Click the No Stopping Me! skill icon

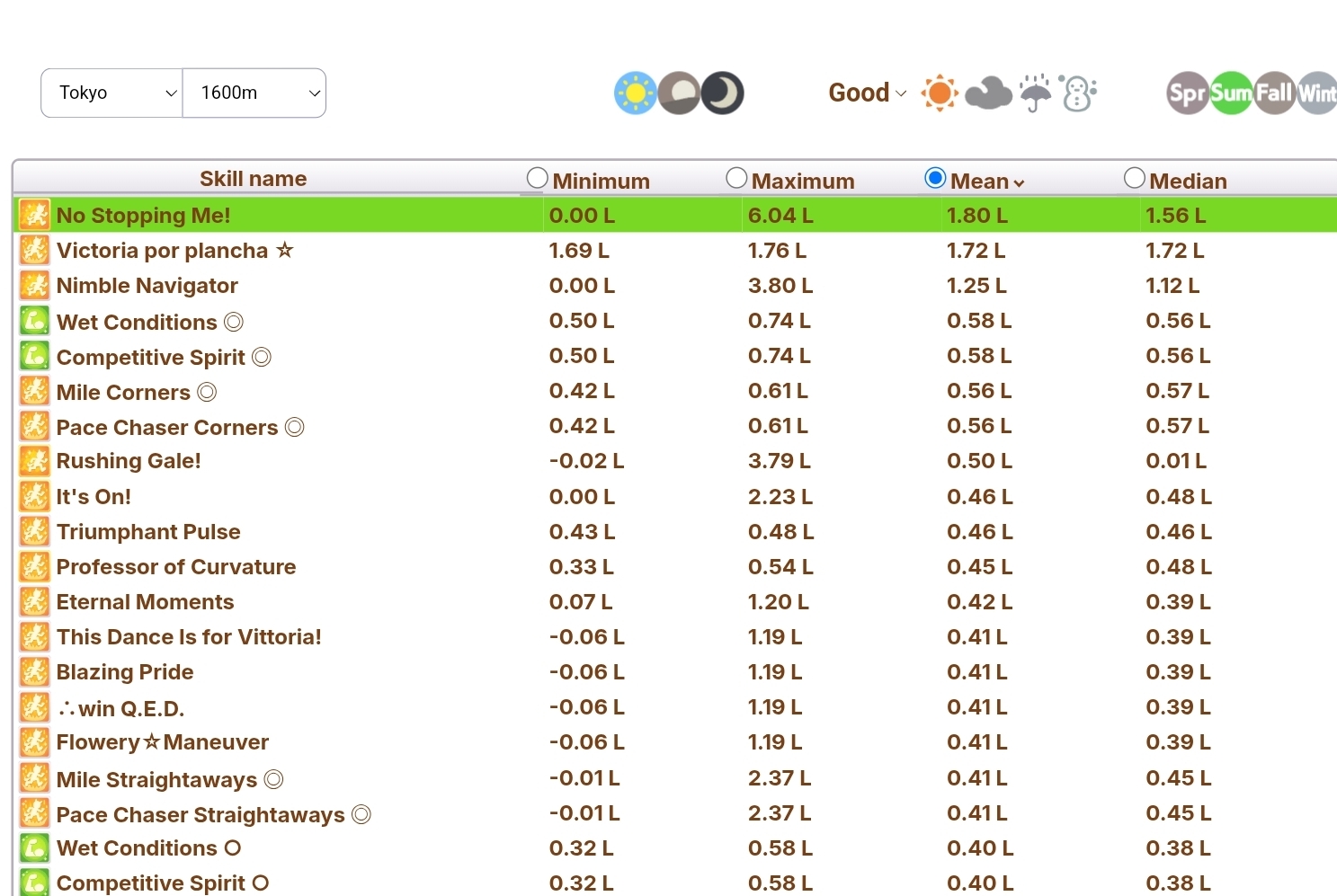(x=34, y=215)
